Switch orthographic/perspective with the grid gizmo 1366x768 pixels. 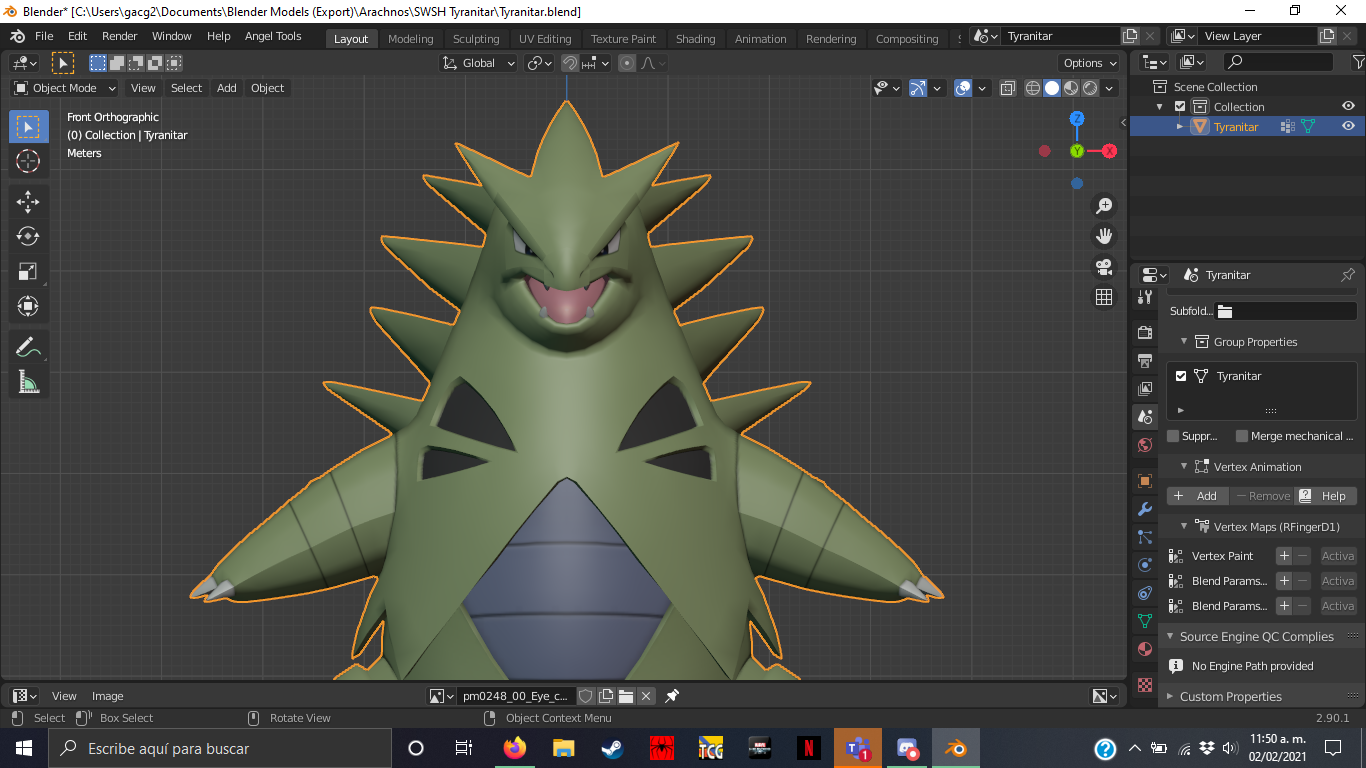(x=1104, y=297)
